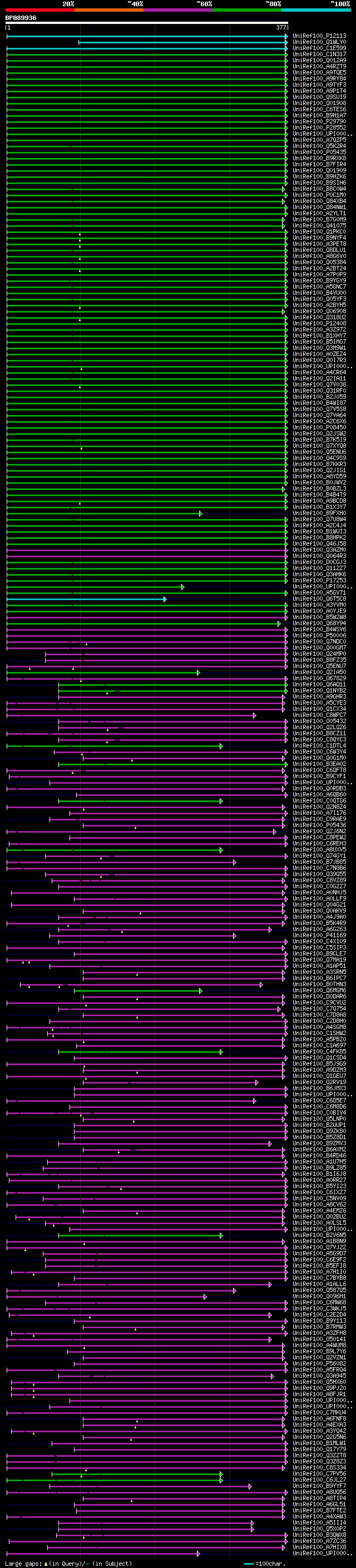Click the top cyan alignment bar for UniRef100_P12113

pyautogui.click(x=147, y=37)
